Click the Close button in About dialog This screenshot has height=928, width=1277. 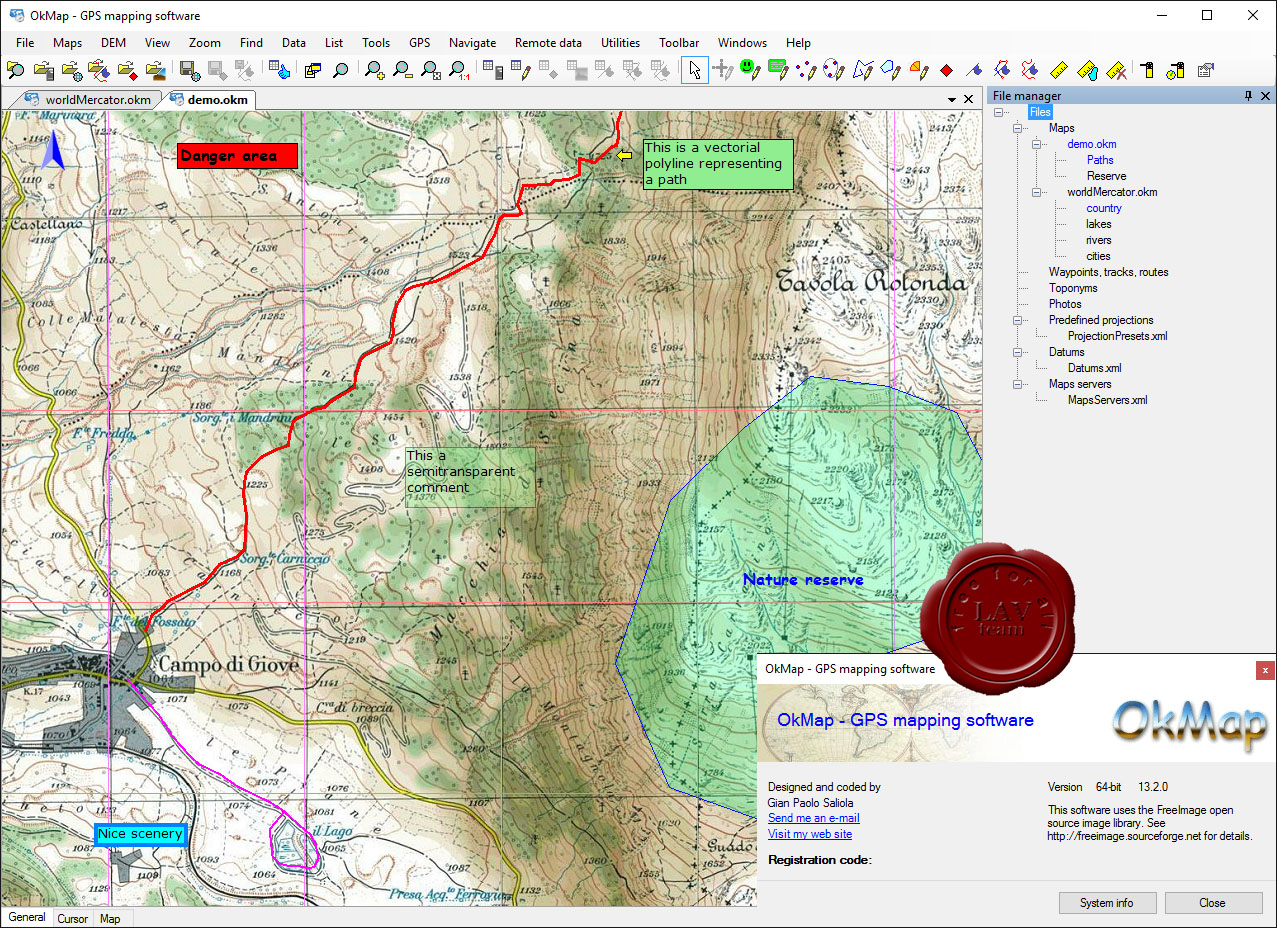pos(1212,903)
